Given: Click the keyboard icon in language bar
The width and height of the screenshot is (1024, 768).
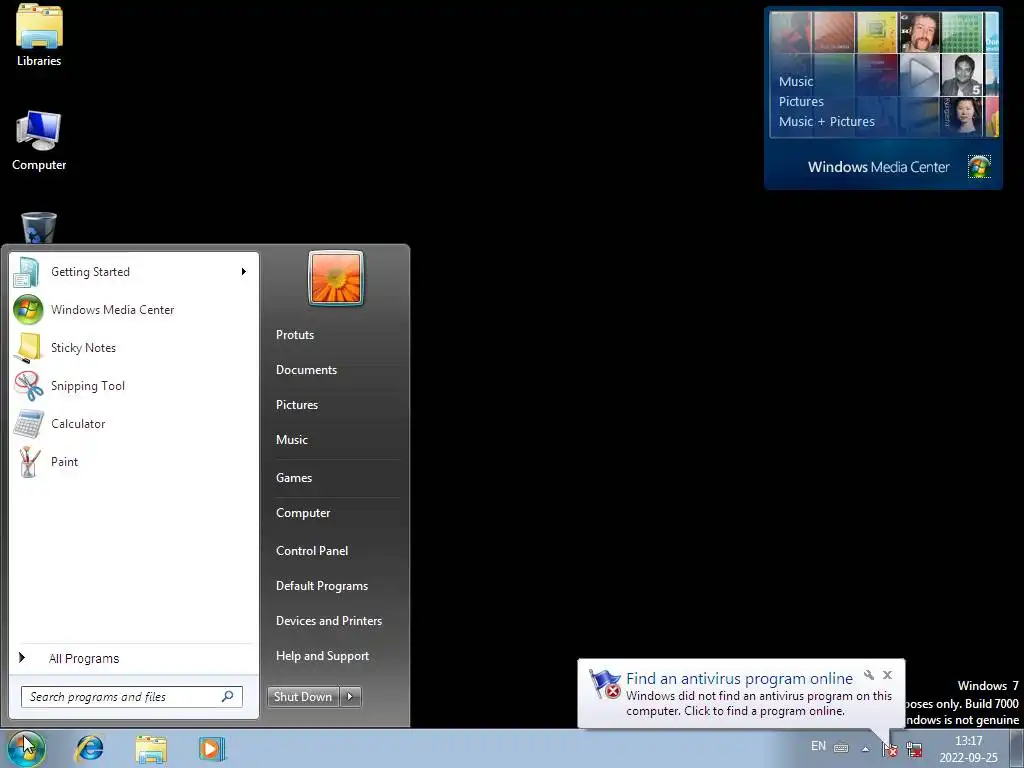Looking at the screenshot, I should pos(841,748).
